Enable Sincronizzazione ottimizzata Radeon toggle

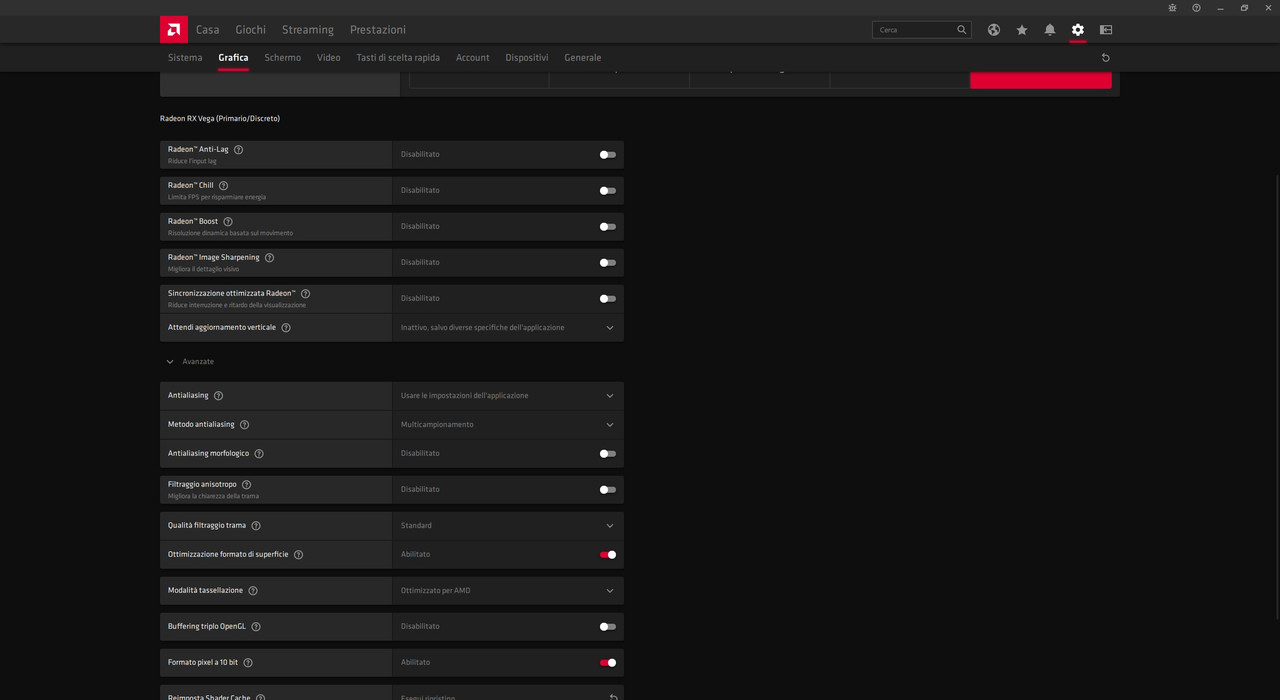point(608,299)
